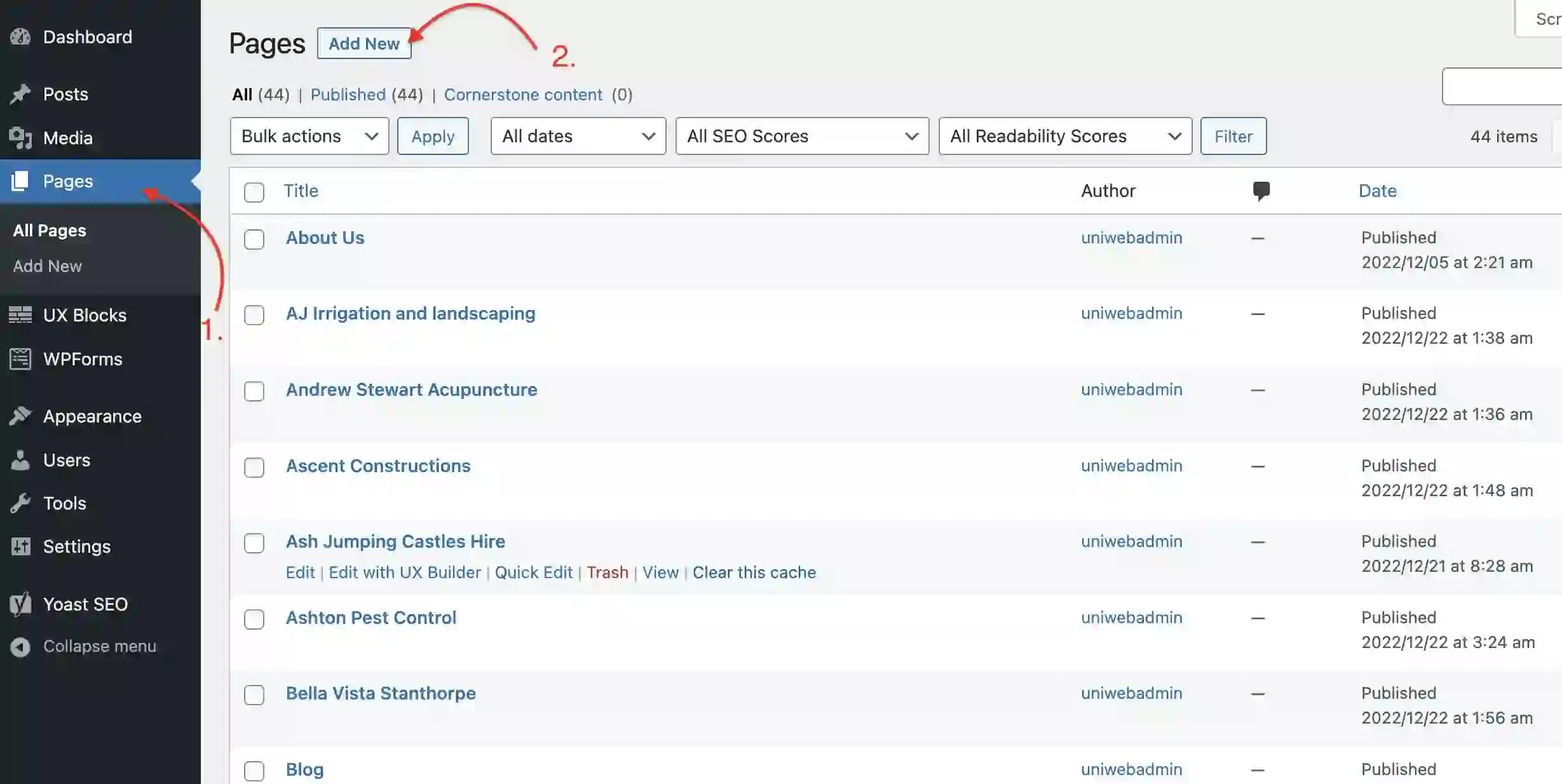The width and height of the screenshot is (1562, 784).
Task: Check the Blog row checkbox
Action: (254, 771)
